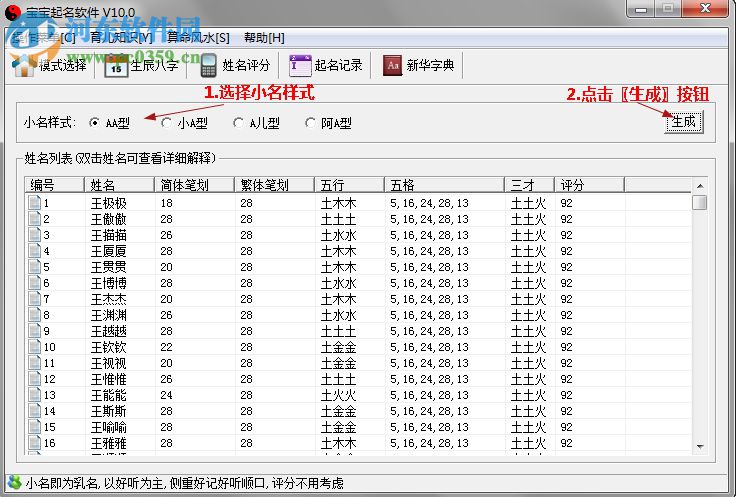The width and height of the screenshot is (736, 497).
Task: Select name 王喻喻 in list
Action: coord(108,427)
